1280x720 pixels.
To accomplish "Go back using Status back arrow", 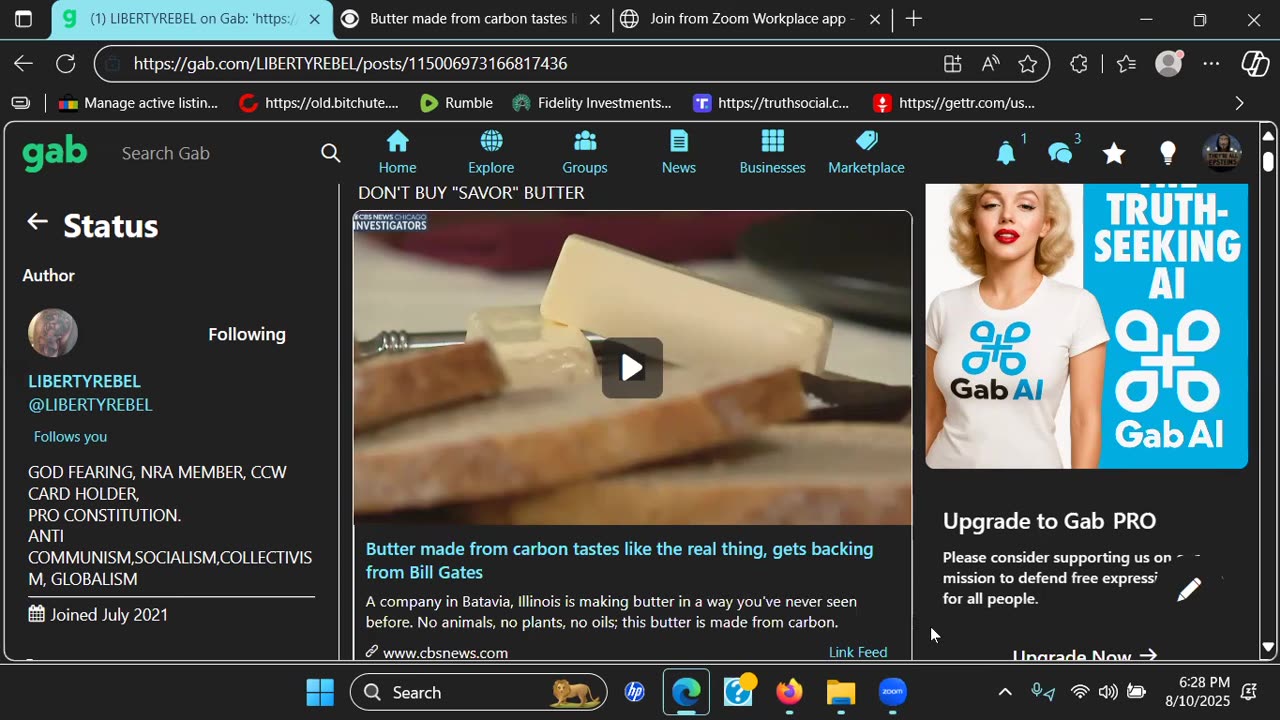I will (x=37, y=222).
